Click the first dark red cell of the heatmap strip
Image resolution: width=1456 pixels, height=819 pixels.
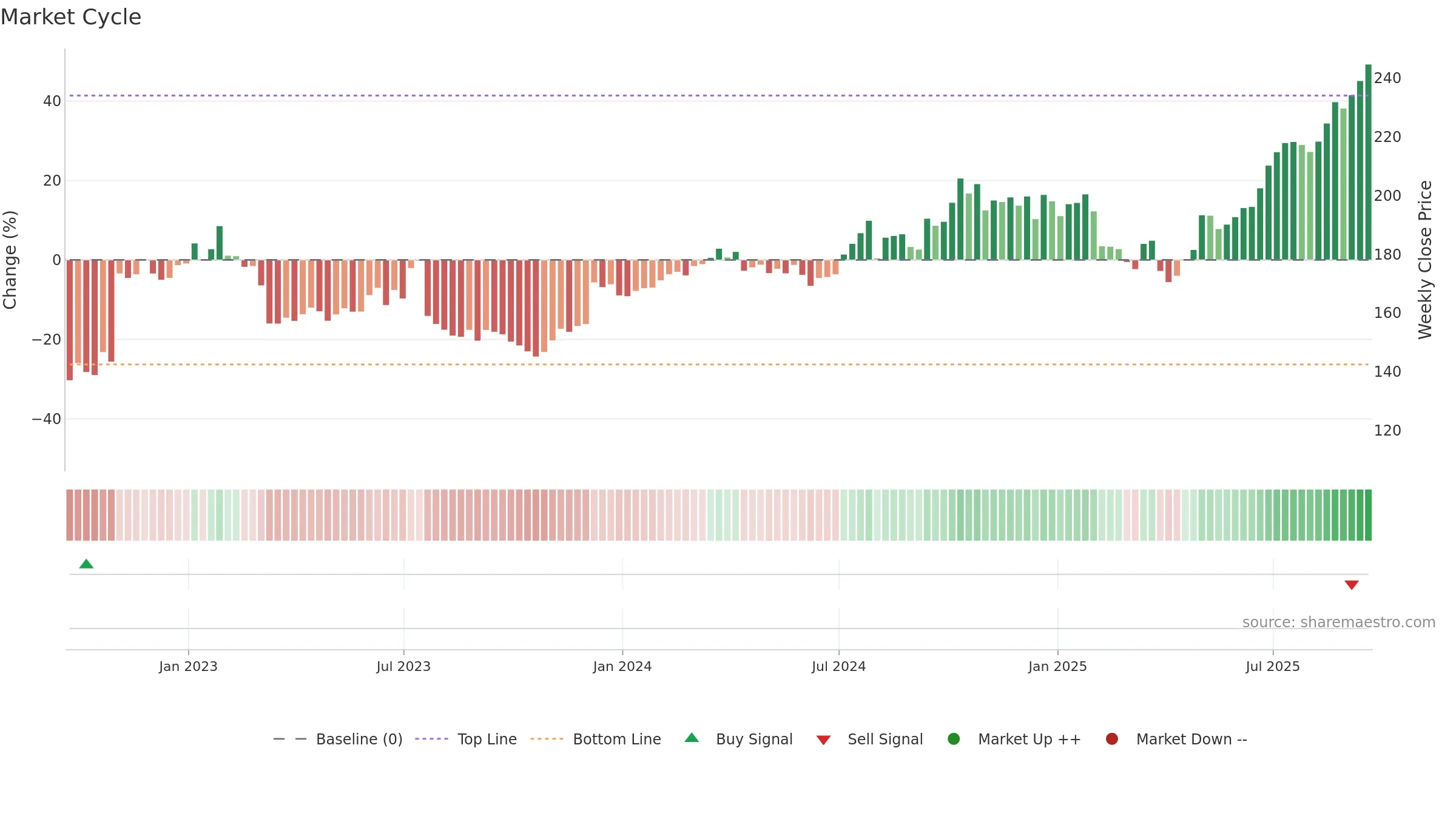click(70, 515)
